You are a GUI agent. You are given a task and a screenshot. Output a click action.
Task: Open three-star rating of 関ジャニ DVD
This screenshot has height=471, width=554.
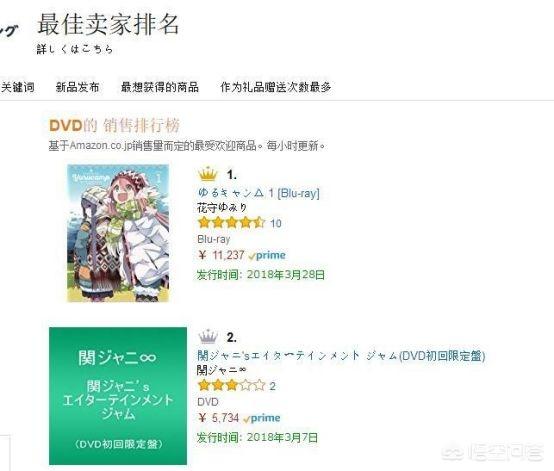(x=231, y=385)
